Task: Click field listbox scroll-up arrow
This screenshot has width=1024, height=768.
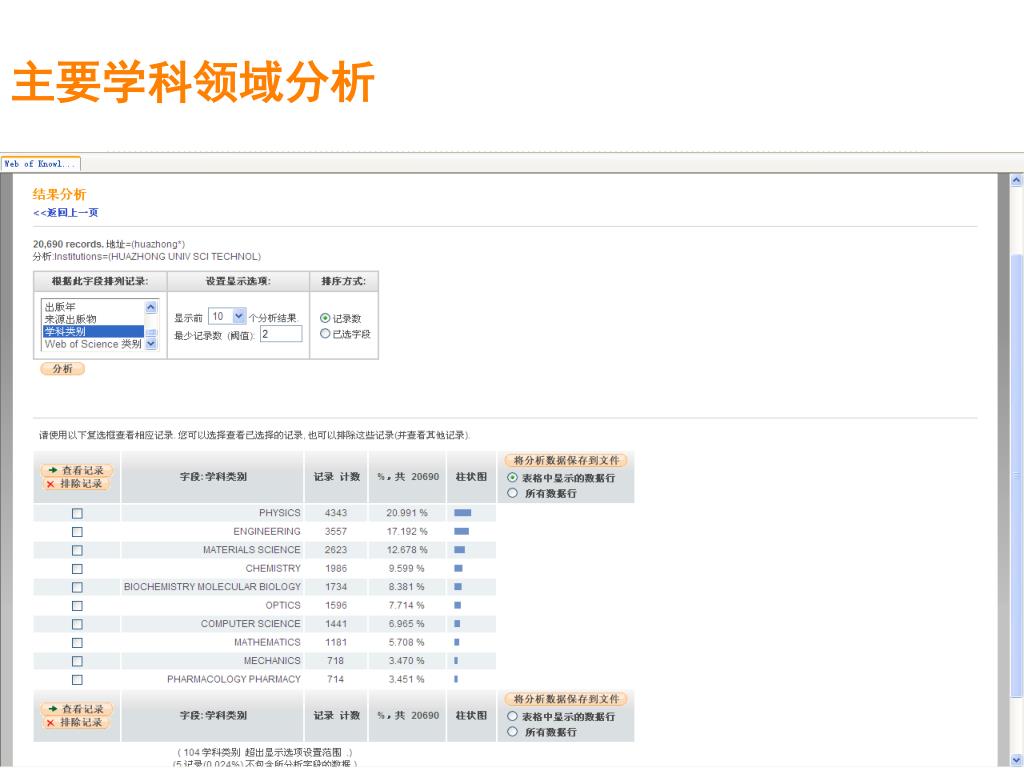Action: click(151, 306)
